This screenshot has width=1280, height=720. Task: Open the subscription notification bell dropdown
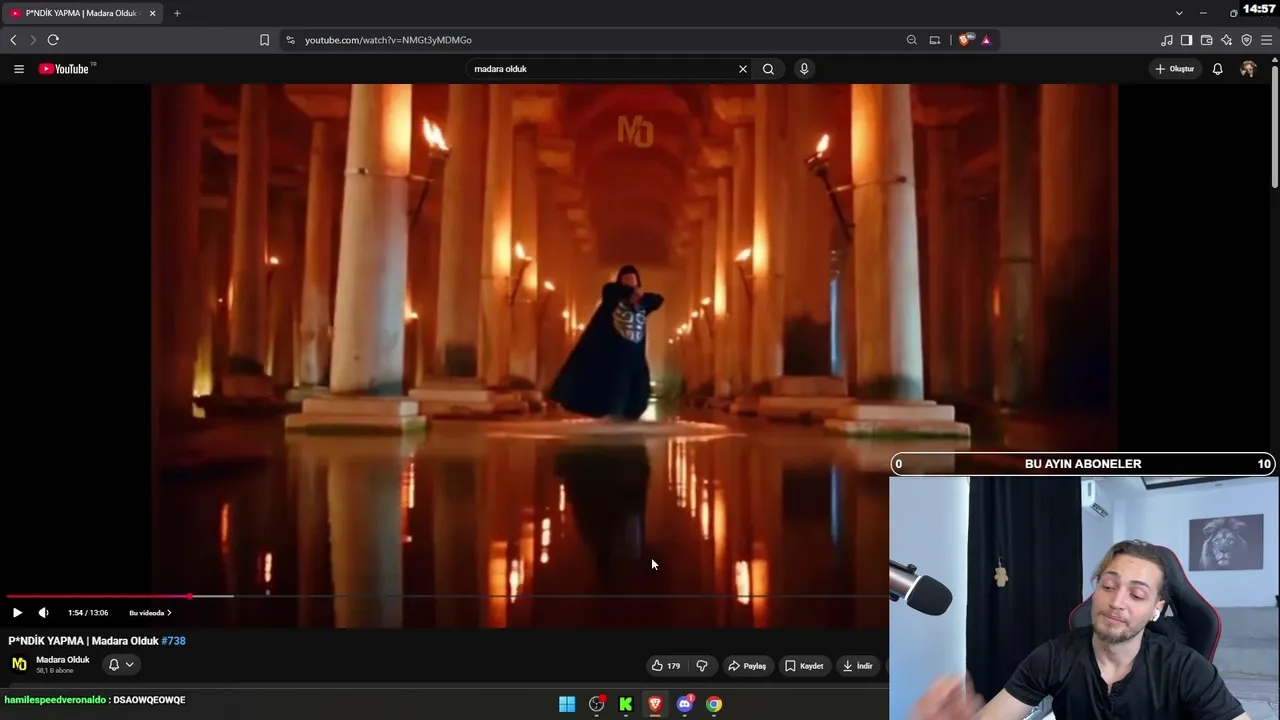coord(121,665)
